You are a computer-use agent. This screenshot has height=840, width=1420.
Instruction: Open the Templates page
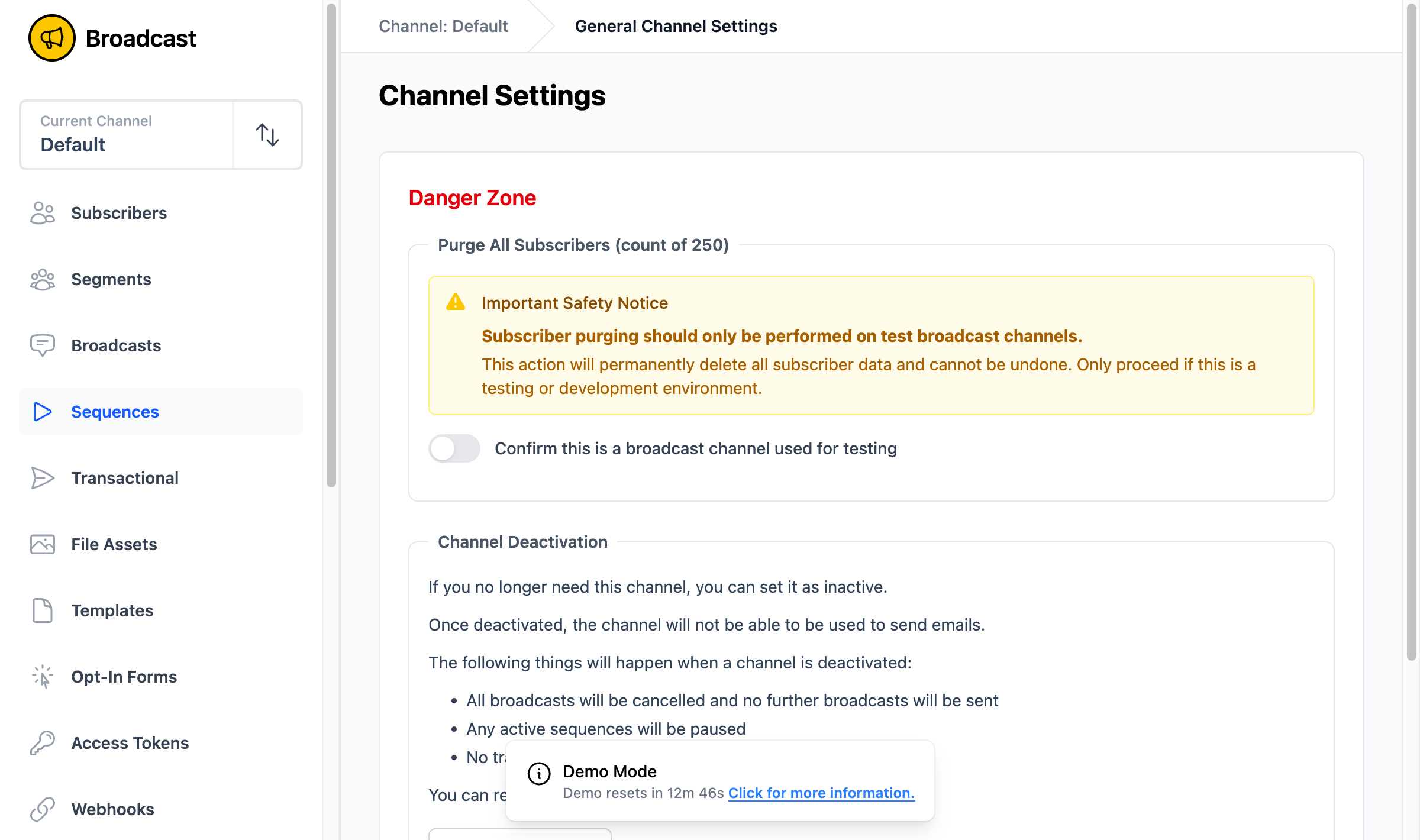161,610
